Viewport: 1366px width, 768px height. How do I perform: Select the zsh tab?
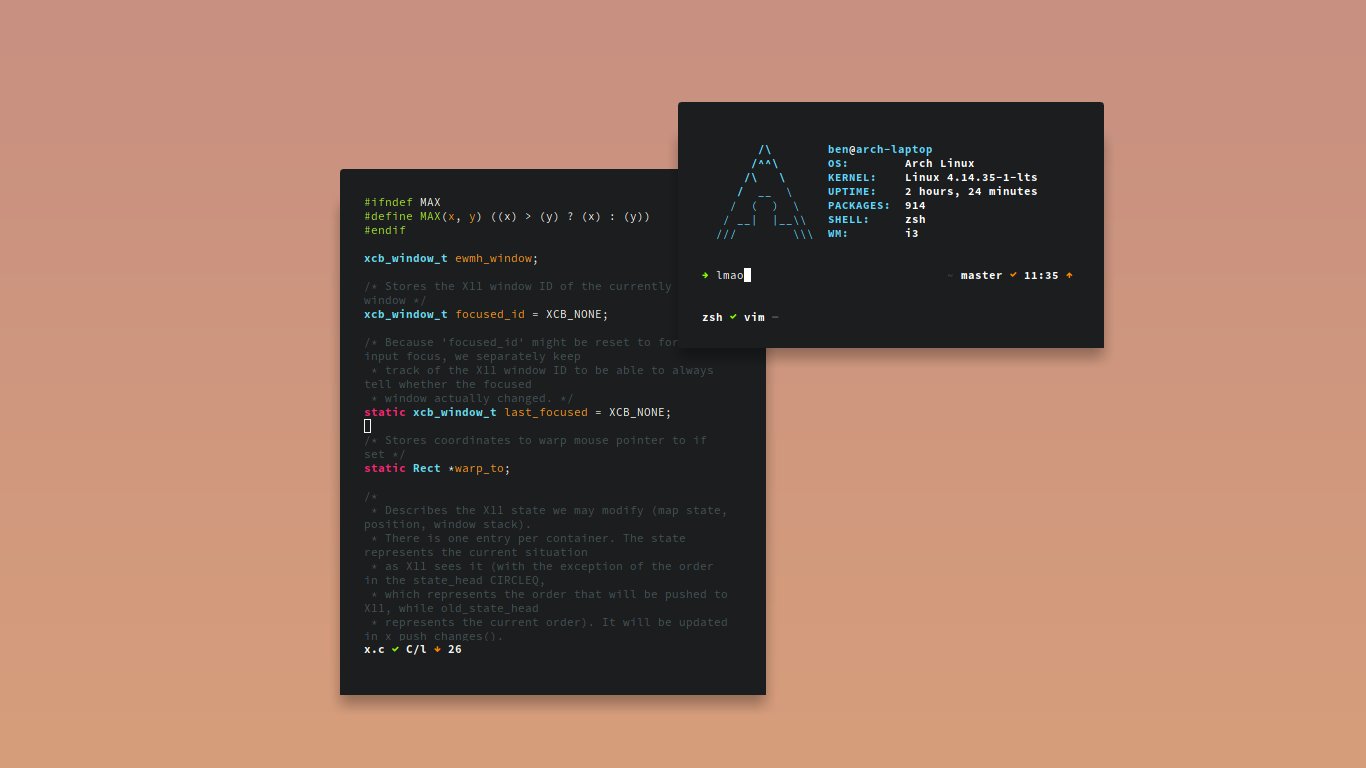pyautogui.click(x=712, y=317)
